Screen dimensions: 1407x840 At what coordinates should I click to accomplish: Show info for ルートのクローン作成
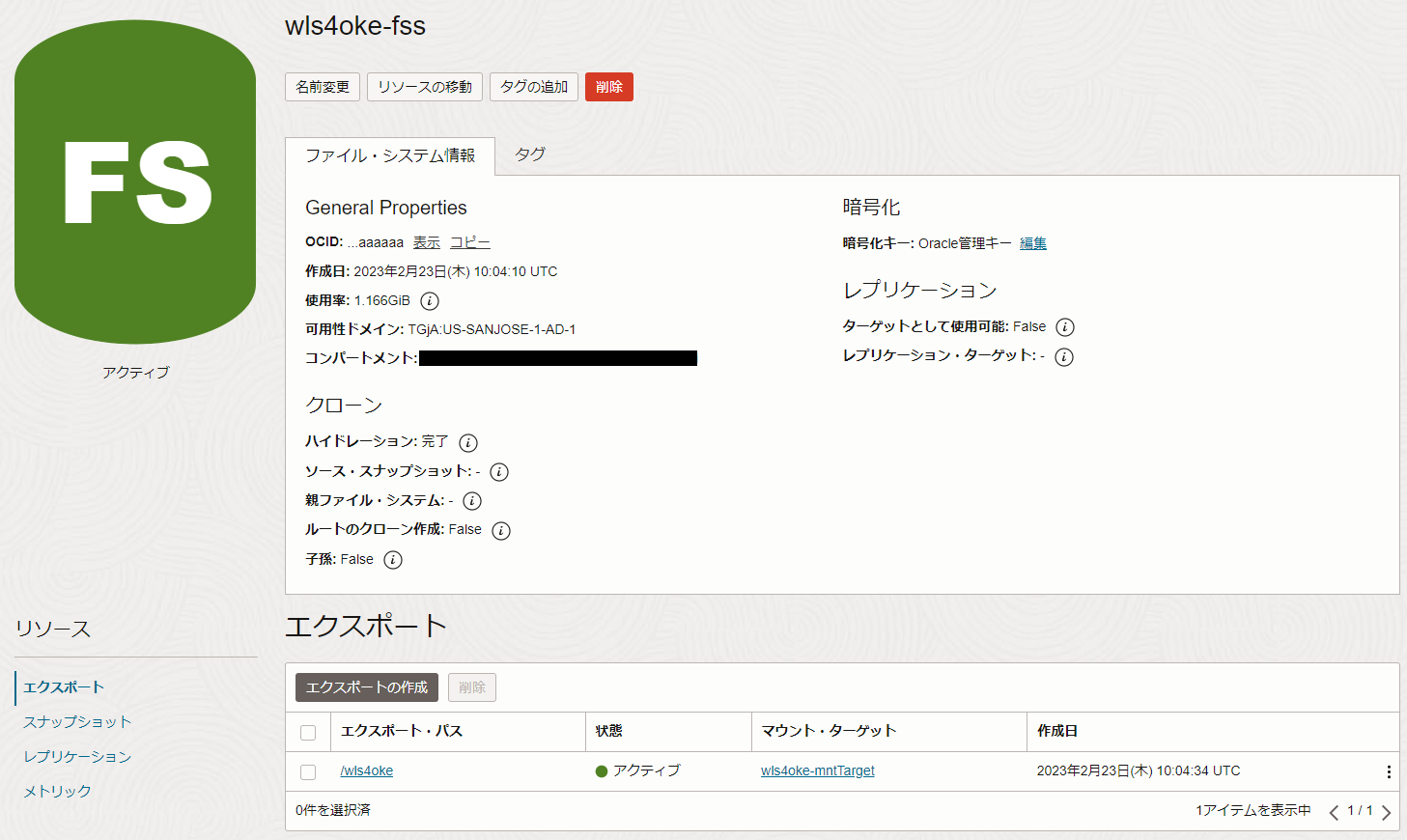[501, 531]
